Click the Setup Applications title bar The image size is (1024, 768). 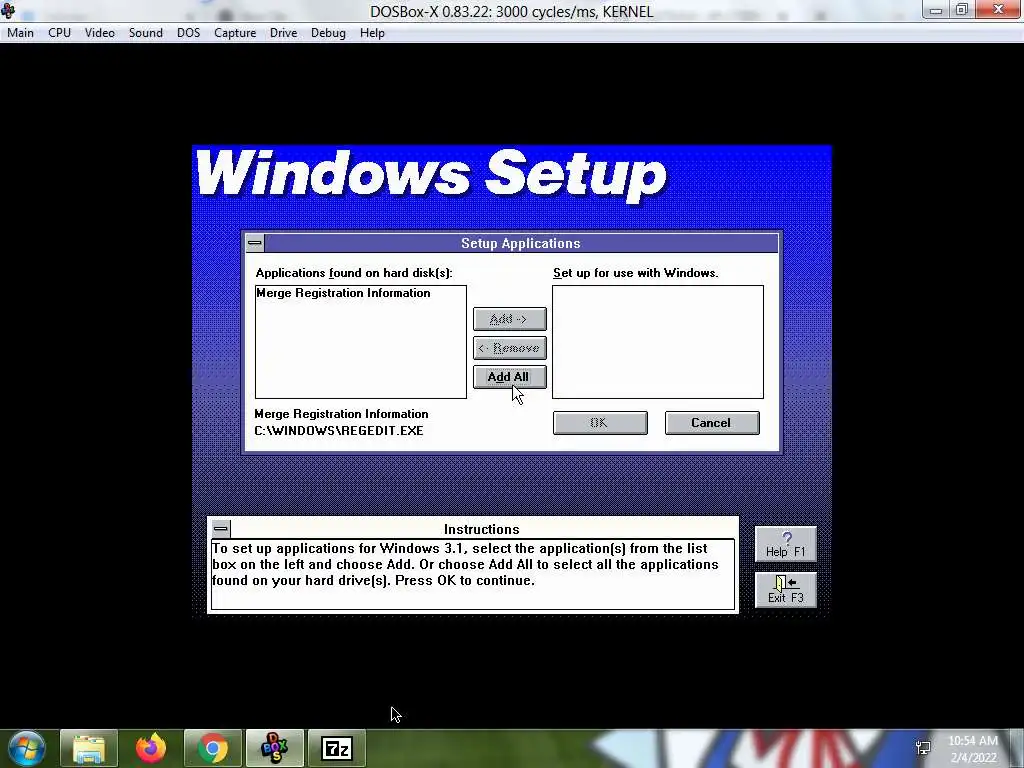tap(521, 243)
